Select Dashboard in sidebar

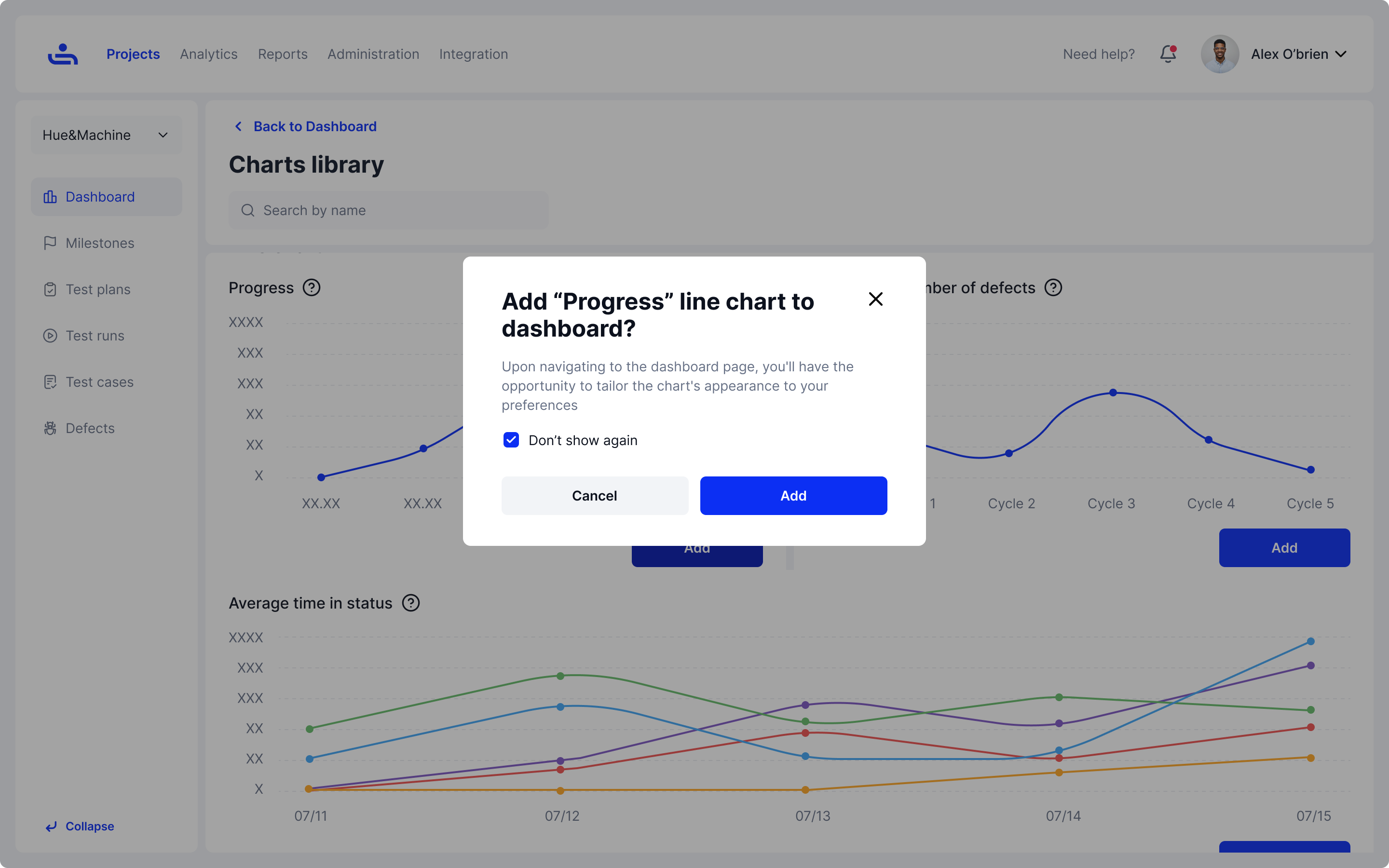pyautogui.click(x=107, y=197)
